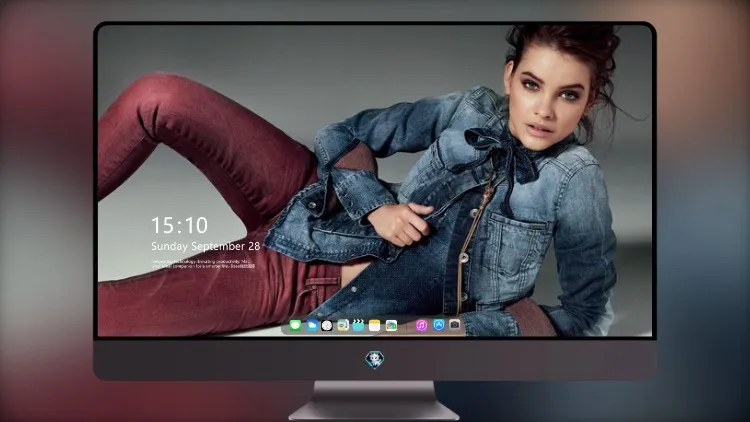The image size is (750, 422).
Task: Launch the Weather app from the dock
Action: coord(312,326)
